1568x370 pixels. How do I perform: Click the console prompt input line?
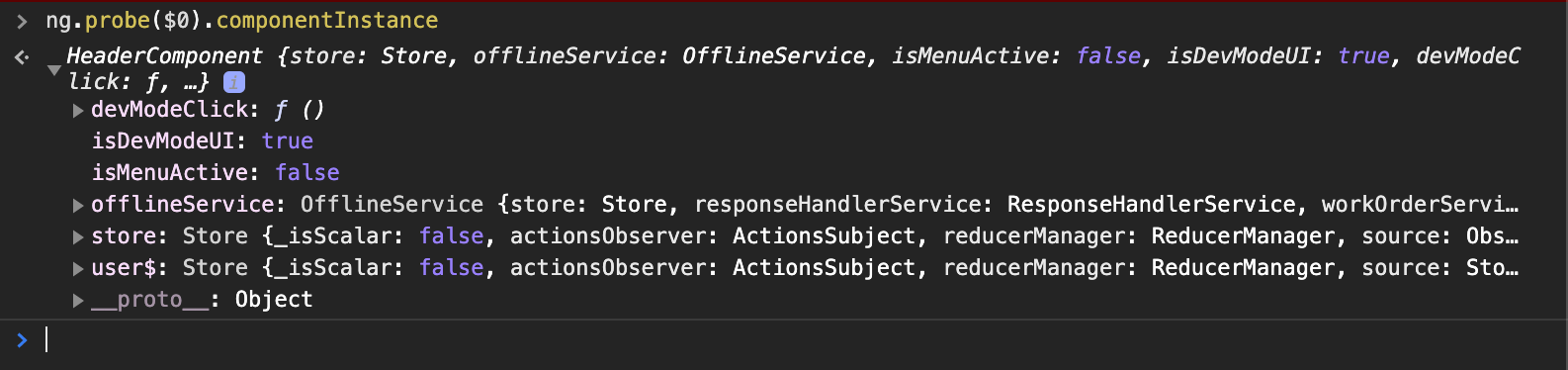(x=791, y=340)
